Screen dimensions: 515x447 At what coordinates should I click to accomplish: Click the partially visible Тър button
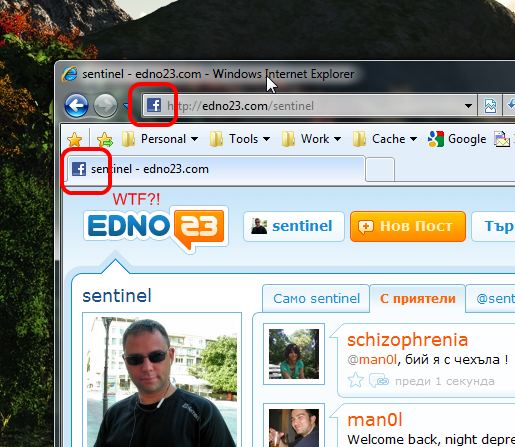(x=493, y=226)
